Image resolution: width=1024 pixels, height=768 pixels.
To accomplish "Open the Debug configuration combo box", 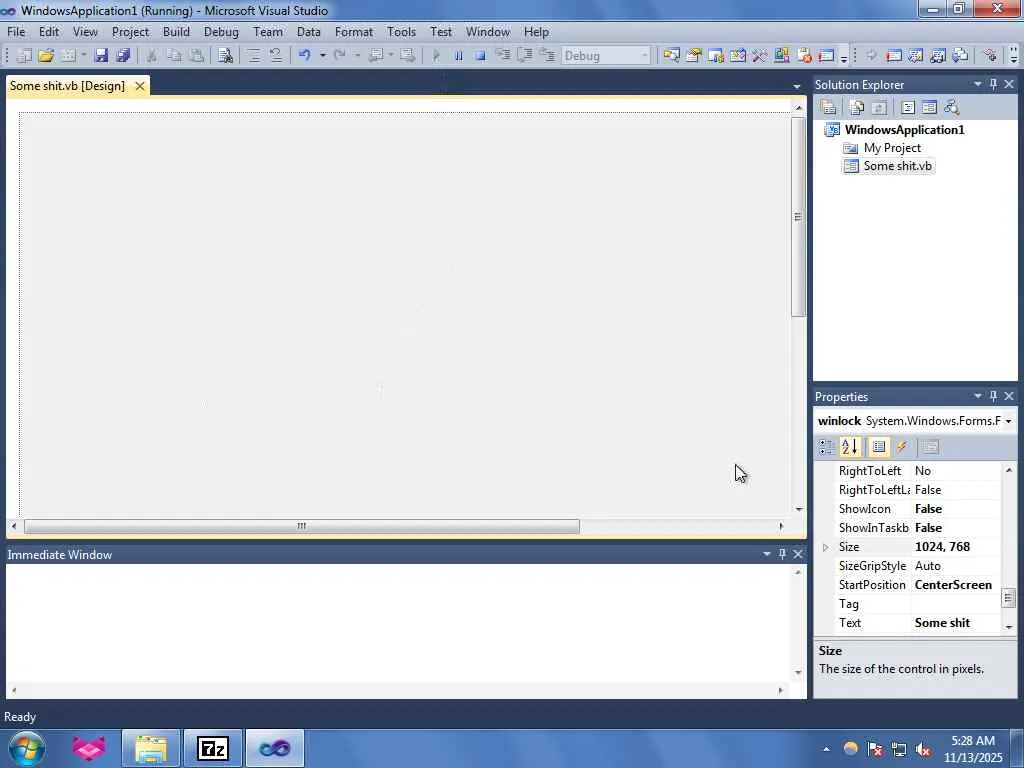I will click(x=606, y=56).
